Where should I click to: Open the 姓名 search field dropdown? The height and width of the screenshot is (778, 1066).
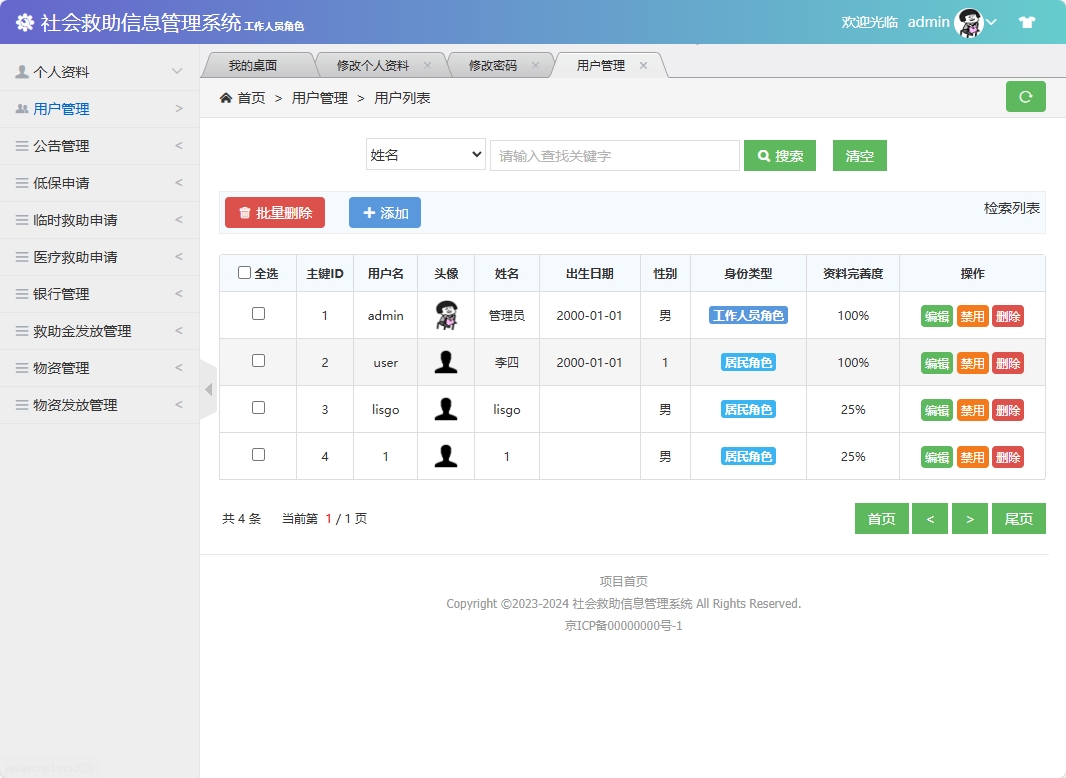click(x=425, y=155)
